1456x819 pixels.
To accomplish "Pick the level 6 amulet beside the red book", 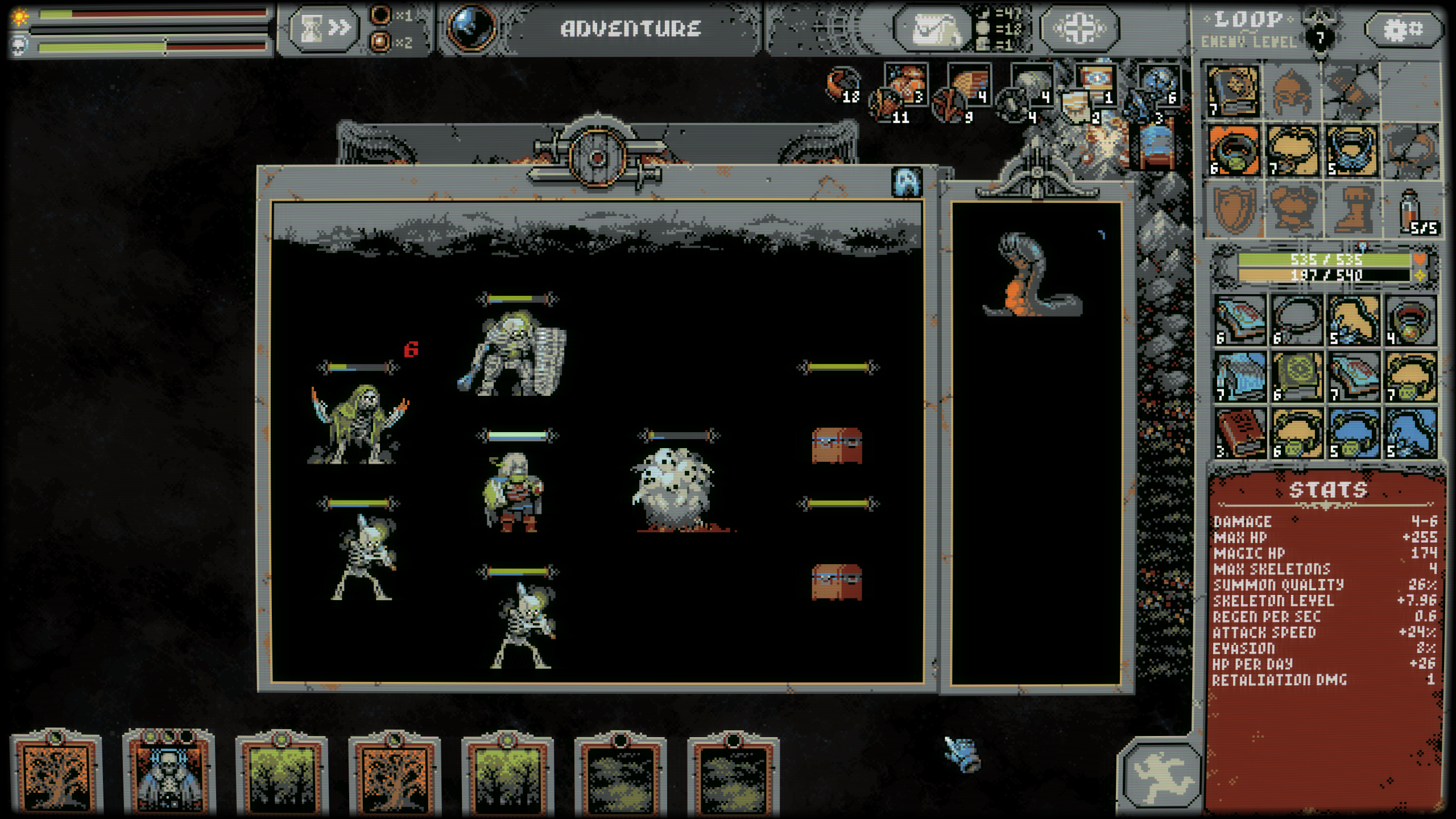I will pos(1297,433).
